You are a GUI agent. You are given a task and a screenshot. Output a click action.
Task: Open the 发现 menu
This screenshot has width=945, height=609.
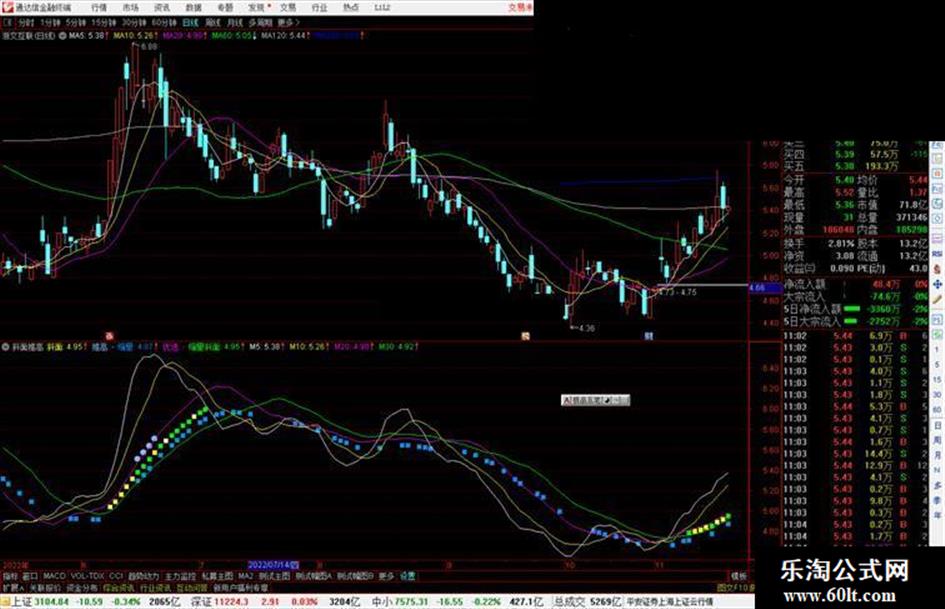click(x=257, y=7)
